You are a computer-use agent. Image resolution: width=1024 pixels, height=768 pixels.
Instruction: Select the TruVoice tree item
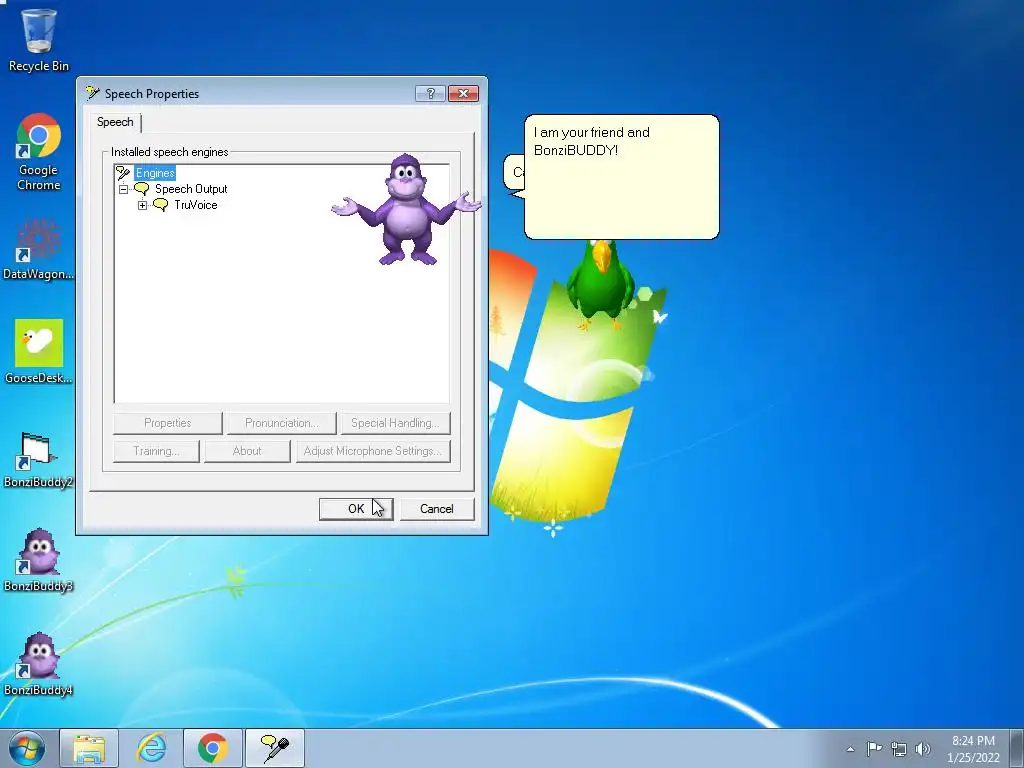(x=195, y=205)
